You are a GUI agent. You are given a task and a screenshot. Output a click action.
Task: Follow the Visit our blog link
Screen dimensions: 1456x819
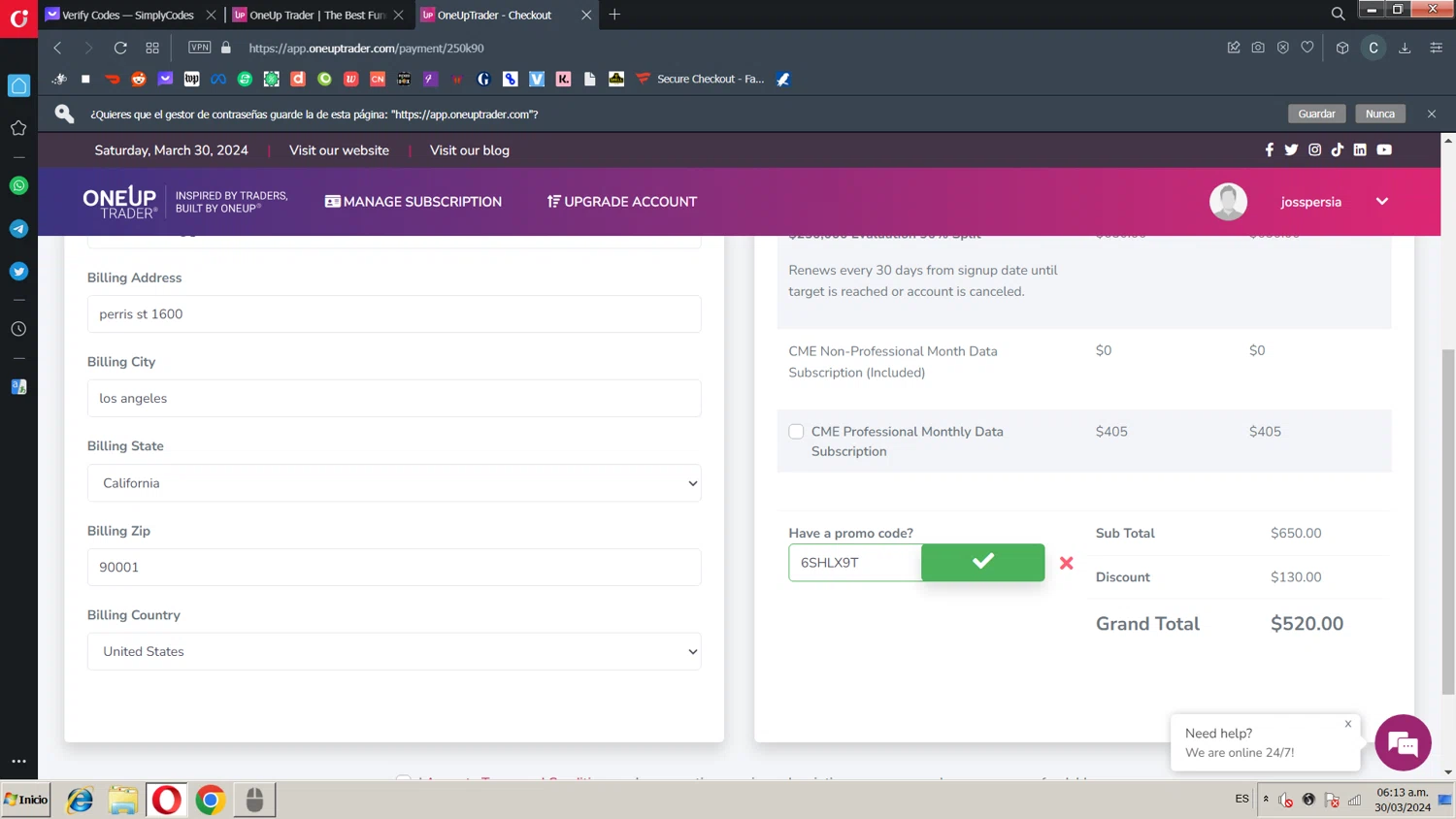click(470, 150)
